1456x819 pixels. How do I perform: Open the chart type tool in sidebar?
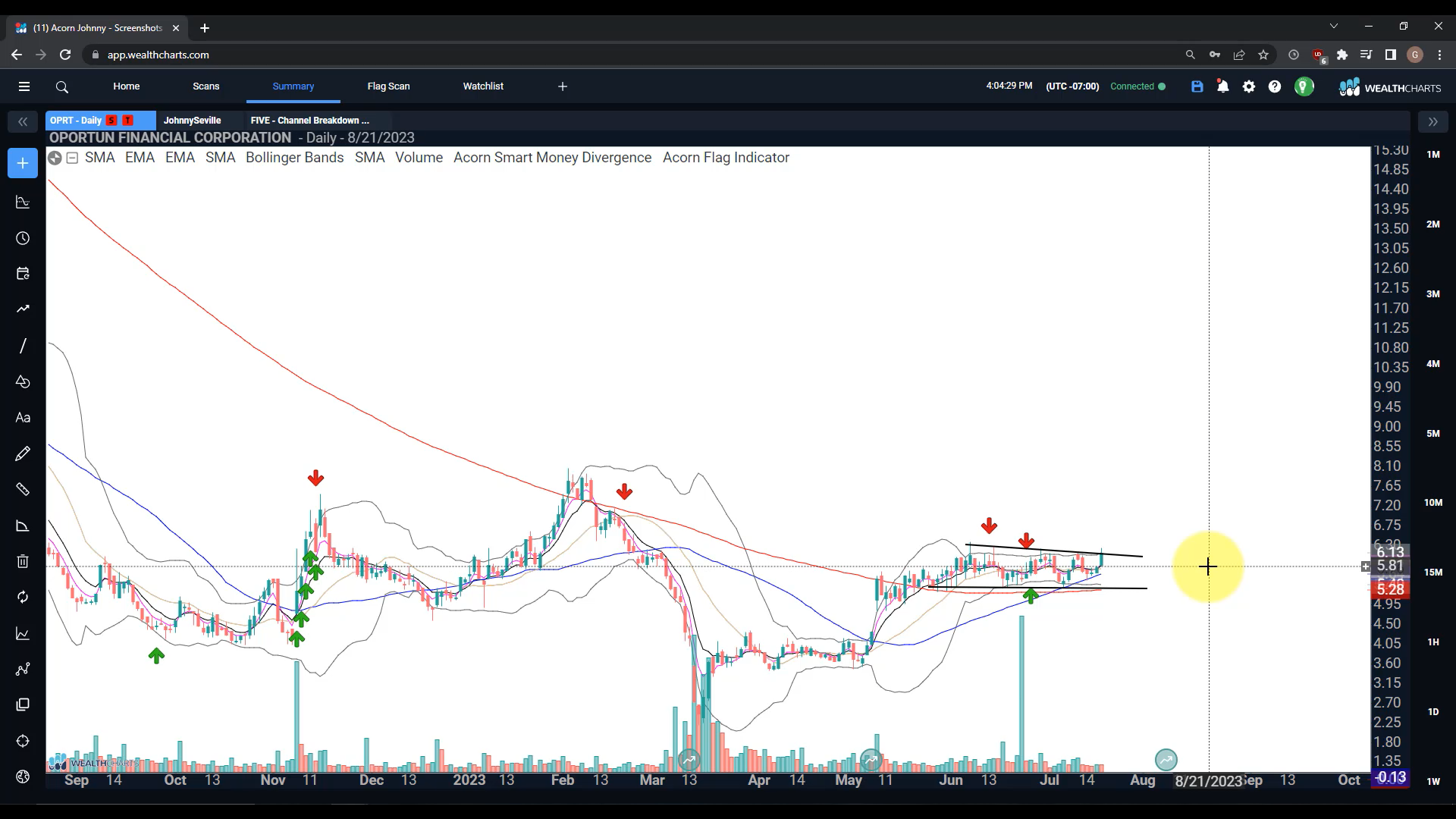(x=23, y=202)
